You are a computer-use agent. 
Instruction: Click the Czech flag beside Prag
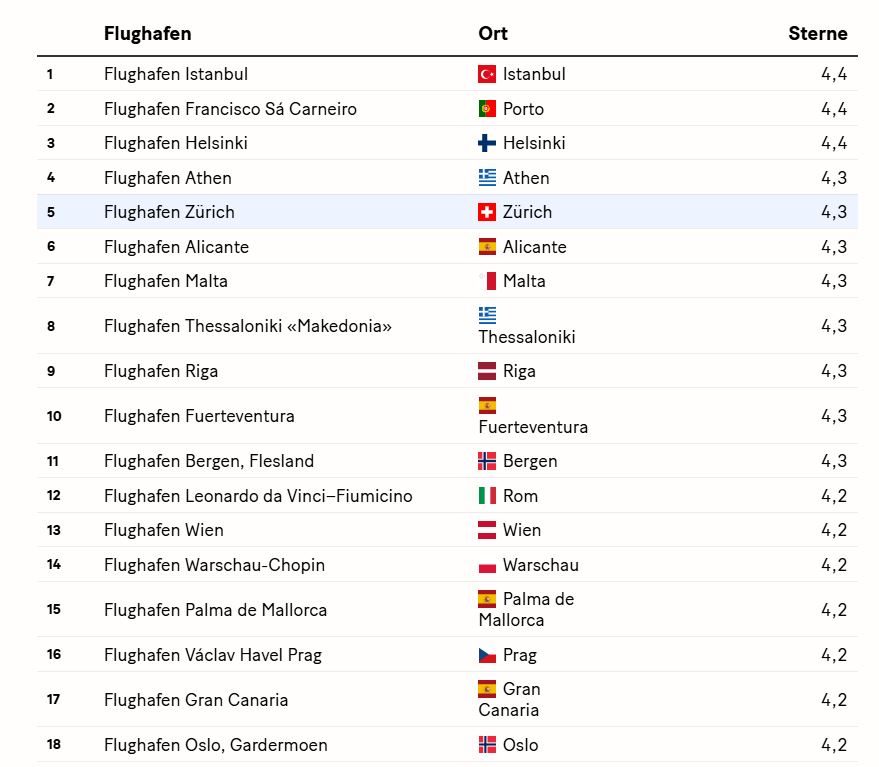(x=487, y=655)
